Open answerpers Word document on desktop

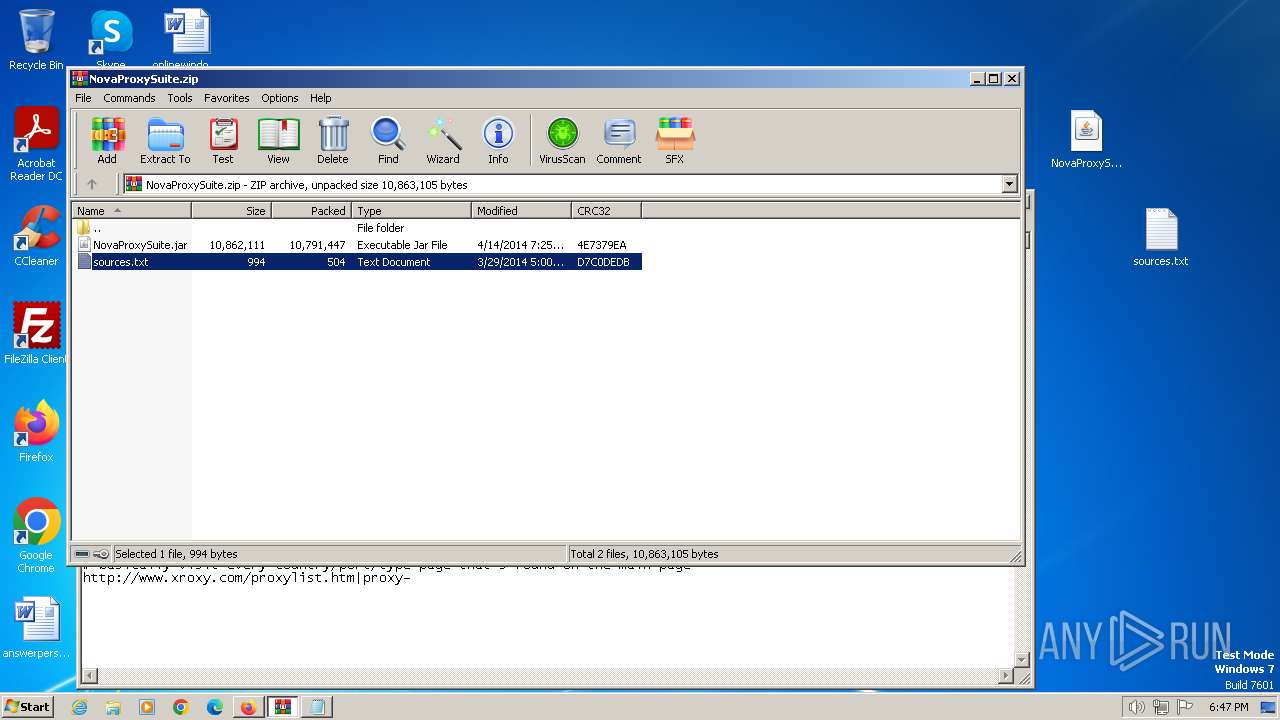coord(36,628)
